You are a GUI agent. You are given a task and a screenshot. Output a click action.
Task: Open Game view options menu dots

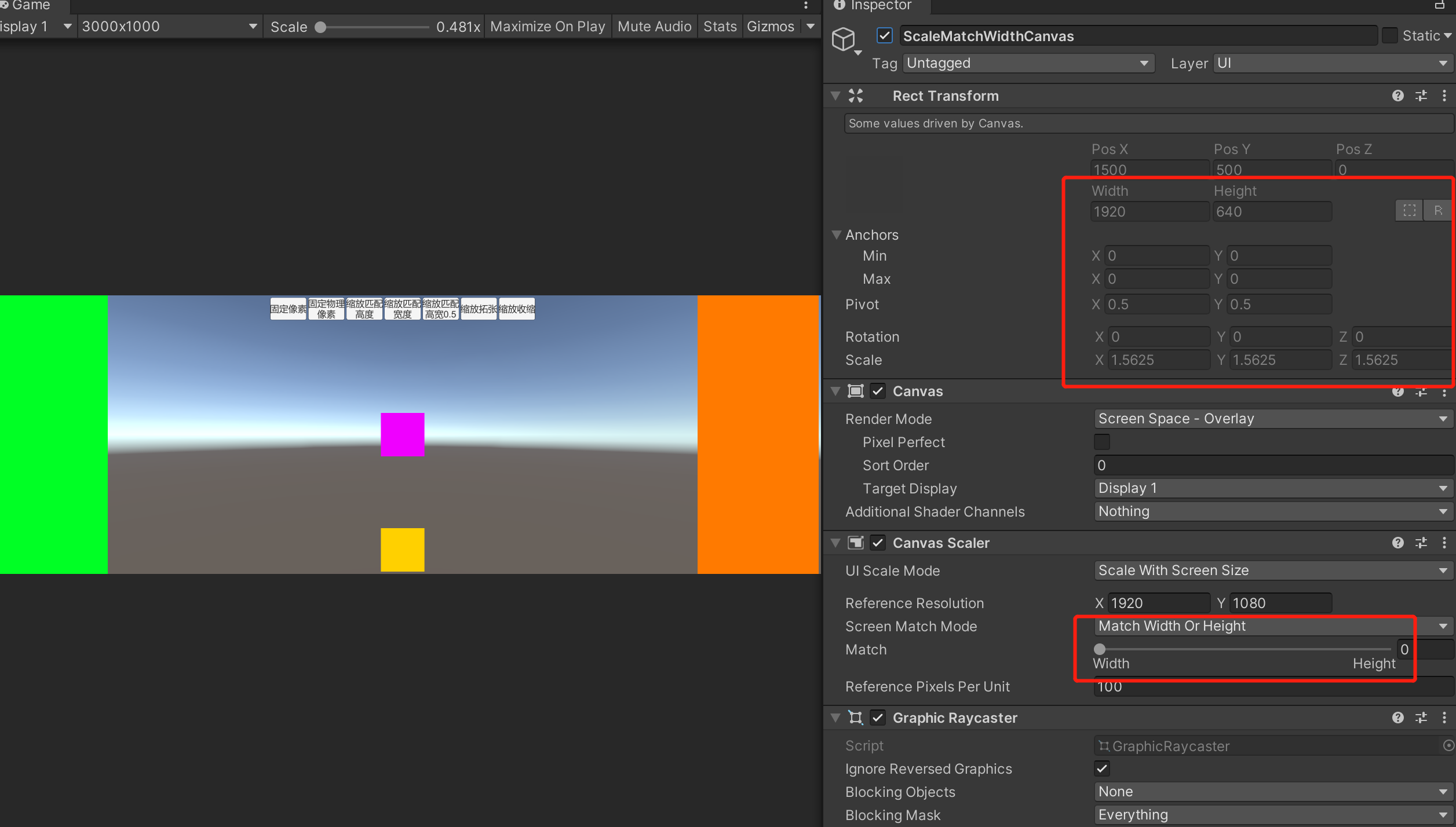(805, 6)
